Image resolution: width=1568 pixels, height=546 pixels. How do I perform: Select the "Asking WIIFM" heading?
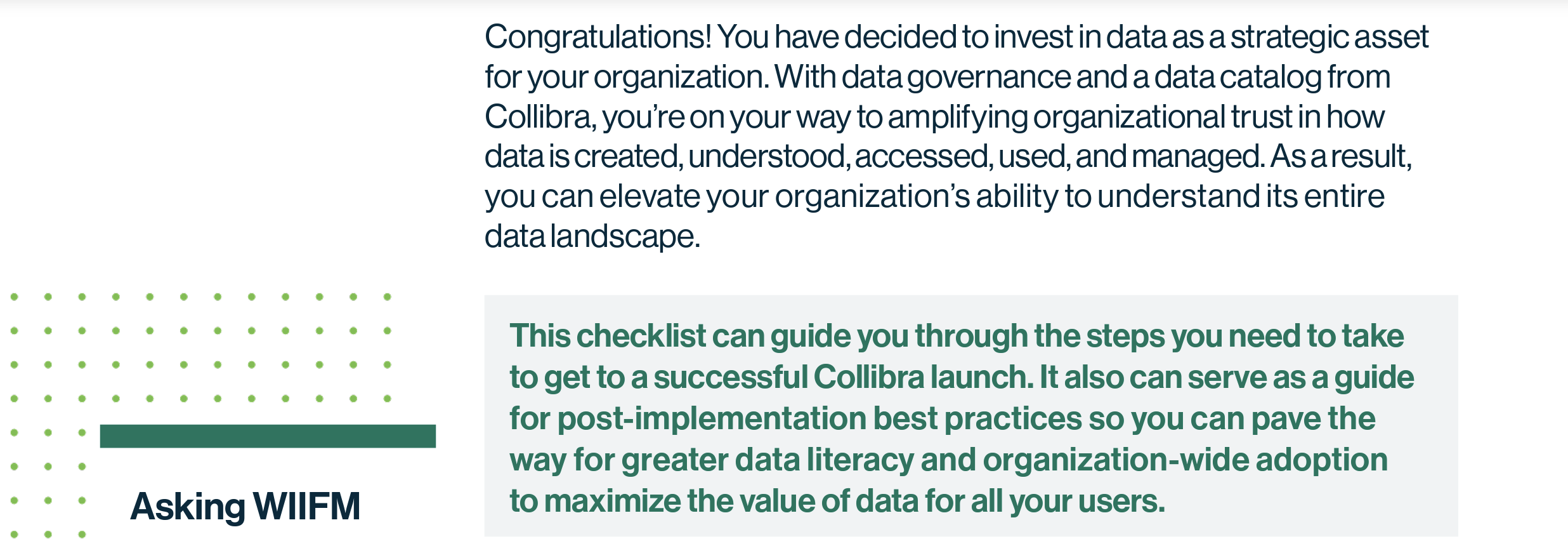pyautogui.click(x=245, y=507)
